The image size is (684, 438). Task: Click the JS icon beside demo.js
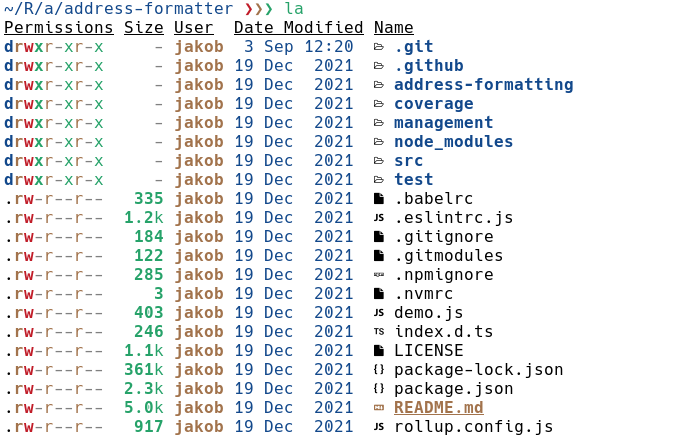(379, 313)
